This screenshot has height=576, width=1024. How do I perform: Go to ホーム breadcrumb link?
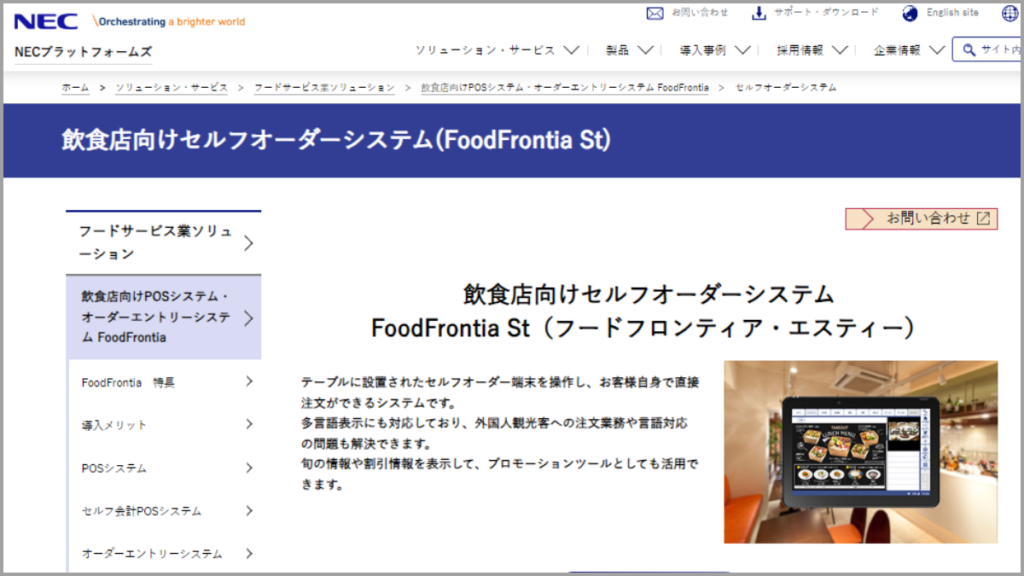click(x=75, y=88)
